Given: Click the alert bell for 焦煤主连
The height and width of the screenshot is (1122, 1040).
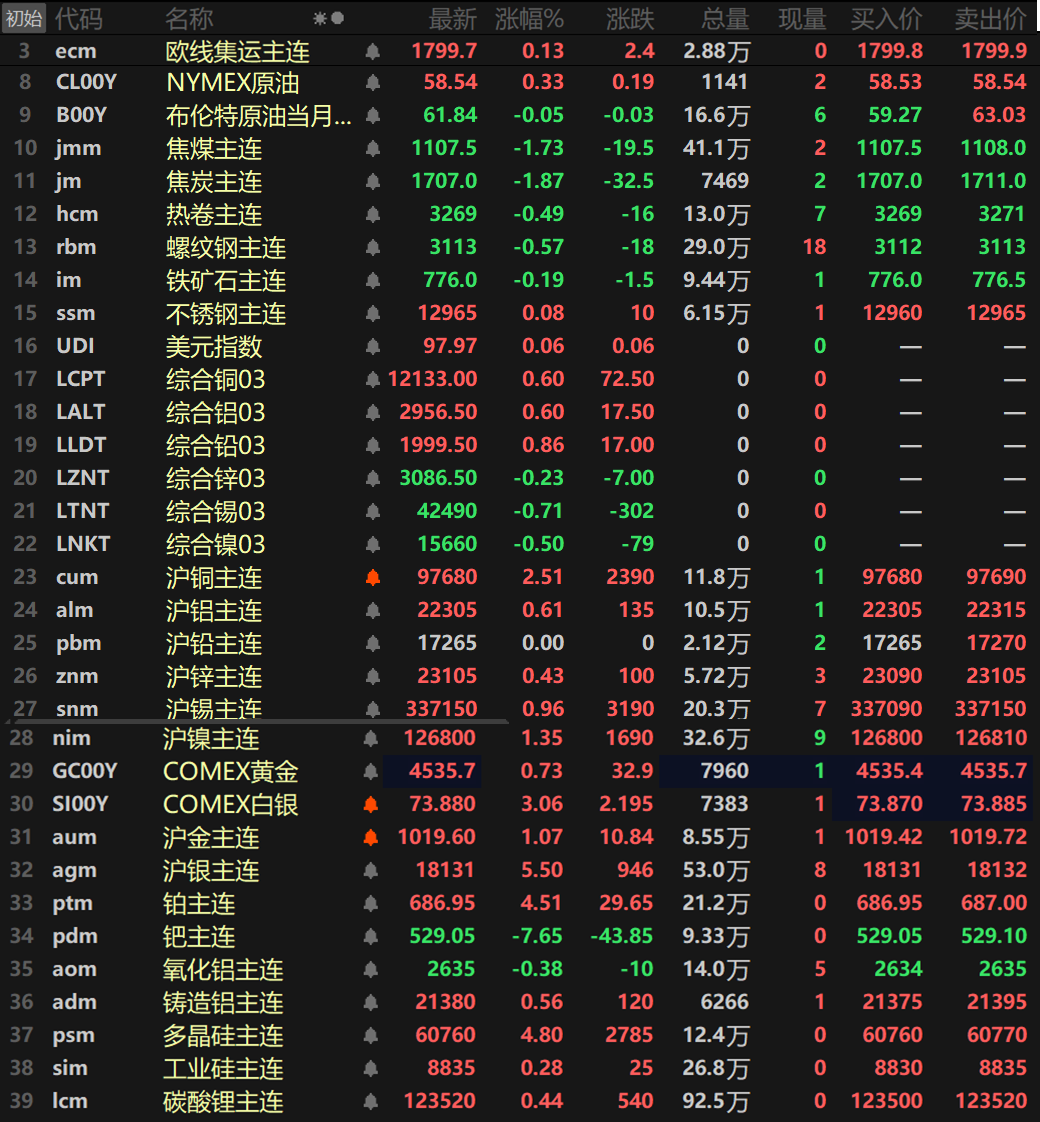Looking at the screenshot, I should click(x=373, y=148).
